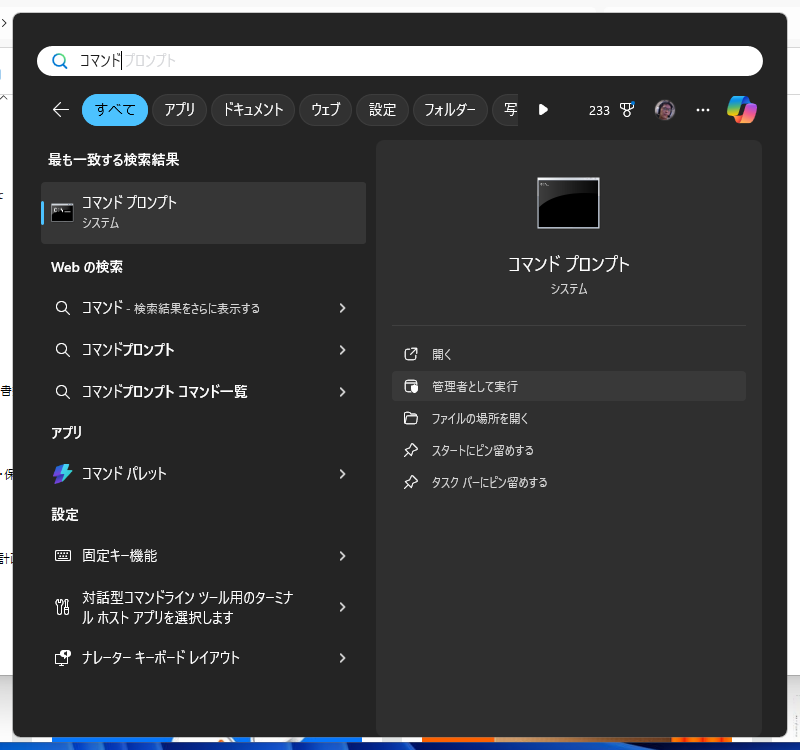Click the コマンド パレット lightning app icon
The image size is (800, 750).
[63, 473]
